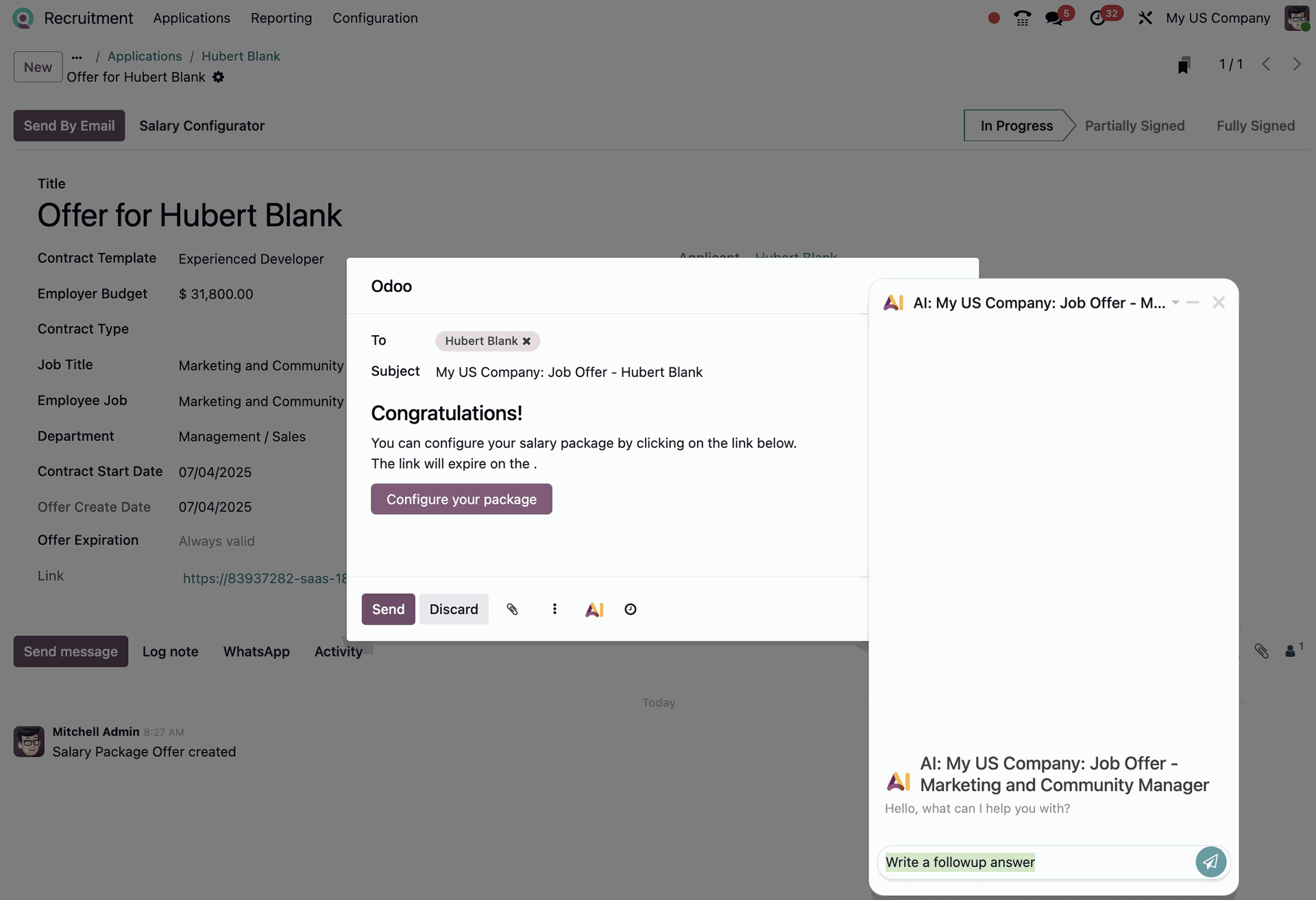Image resolution: width=1316 pixels, height=900 pixels.
Task: Open the activities clock icon in navbar
Action: [x=1097, y=19]
